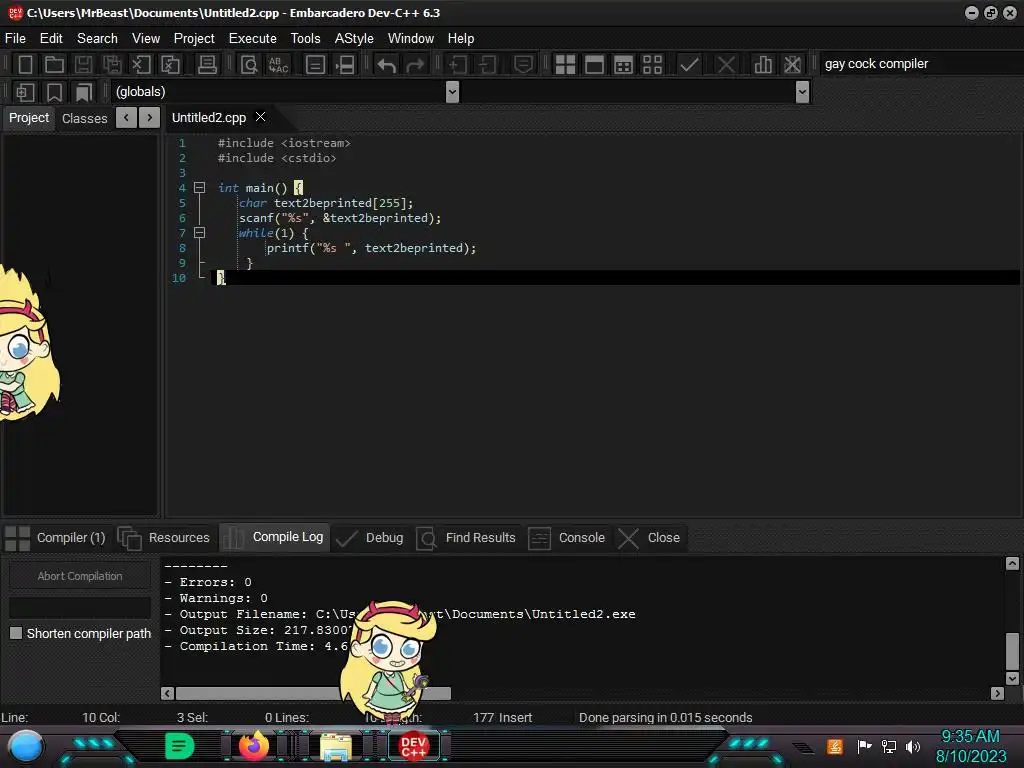The width and height of the screenshot is (1024, 768).
Task: Click the Goto Line toolbar icon
Action: tap(315, 65)
